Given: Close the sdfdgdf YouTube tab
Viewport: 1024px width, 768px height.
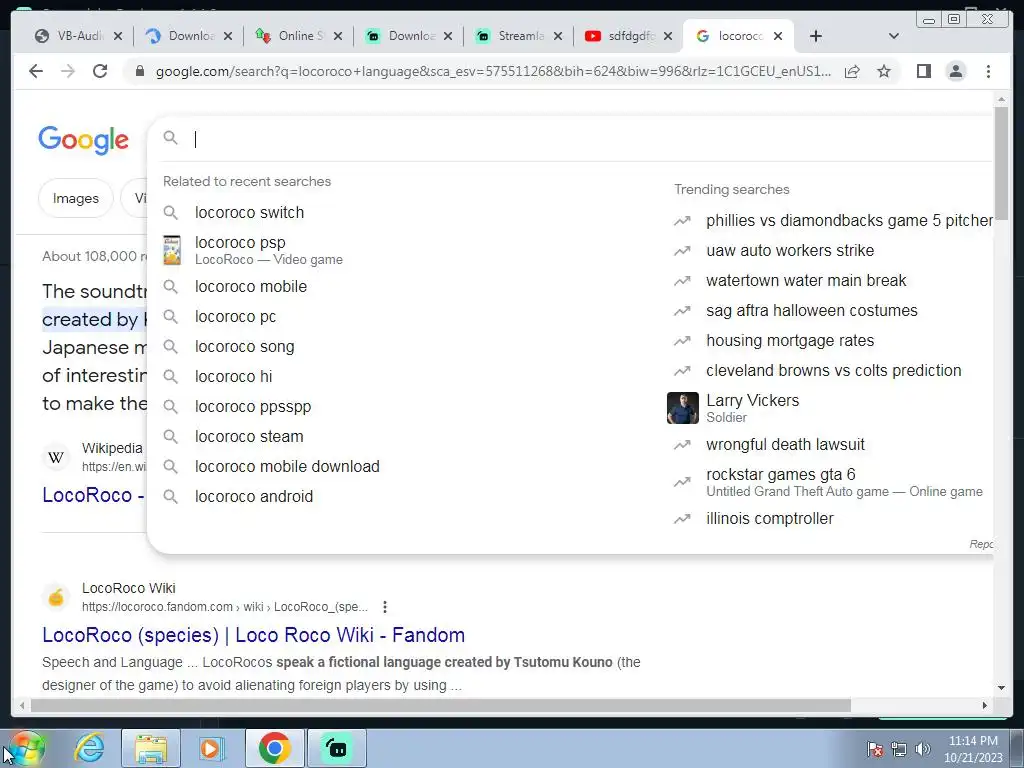Looking at the screenshot, I should [x=667, y=36].
